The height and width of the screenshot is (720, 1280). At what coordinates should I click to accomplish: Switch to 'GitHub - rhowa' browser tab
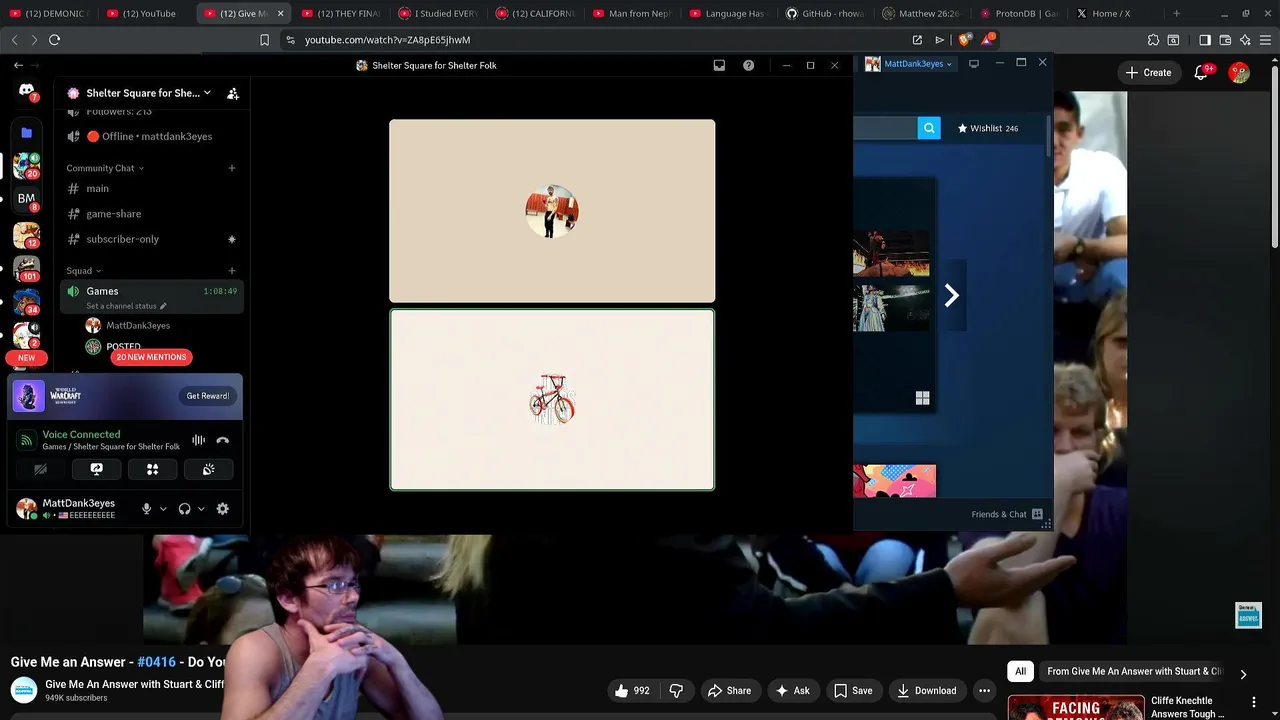click(x=826, y=14)
